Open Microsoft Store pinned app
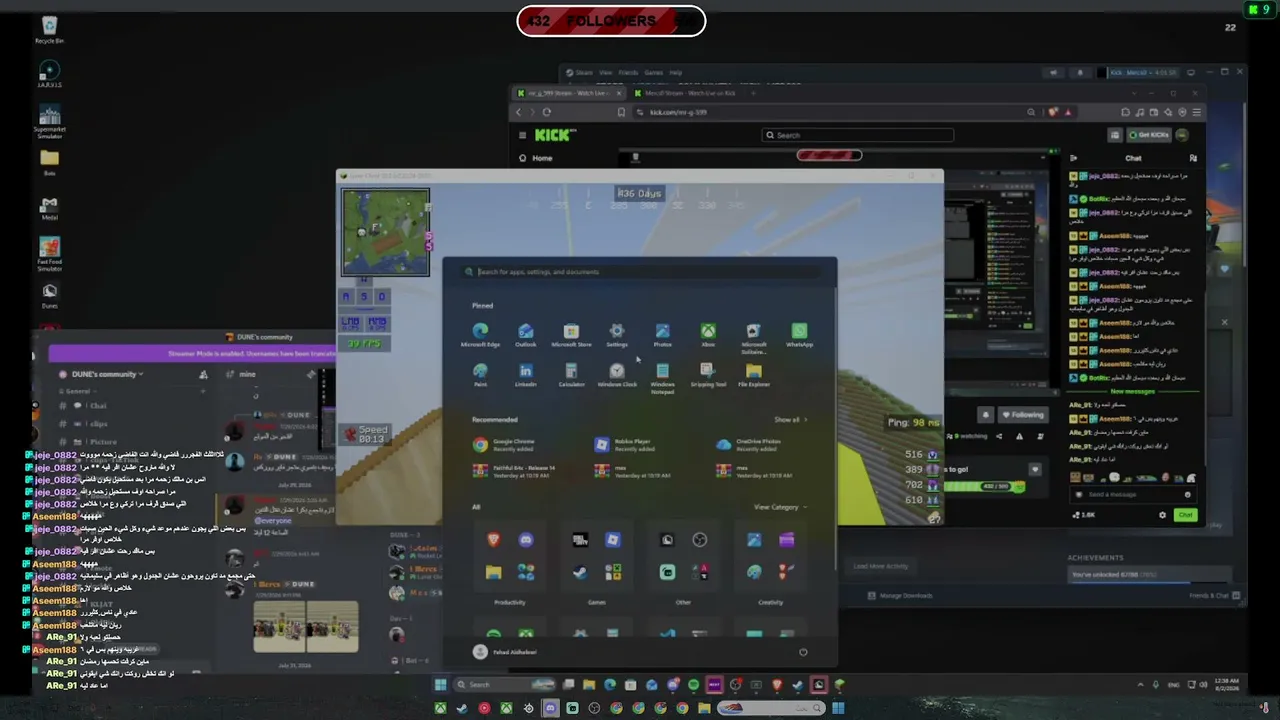 coord(571,335)
